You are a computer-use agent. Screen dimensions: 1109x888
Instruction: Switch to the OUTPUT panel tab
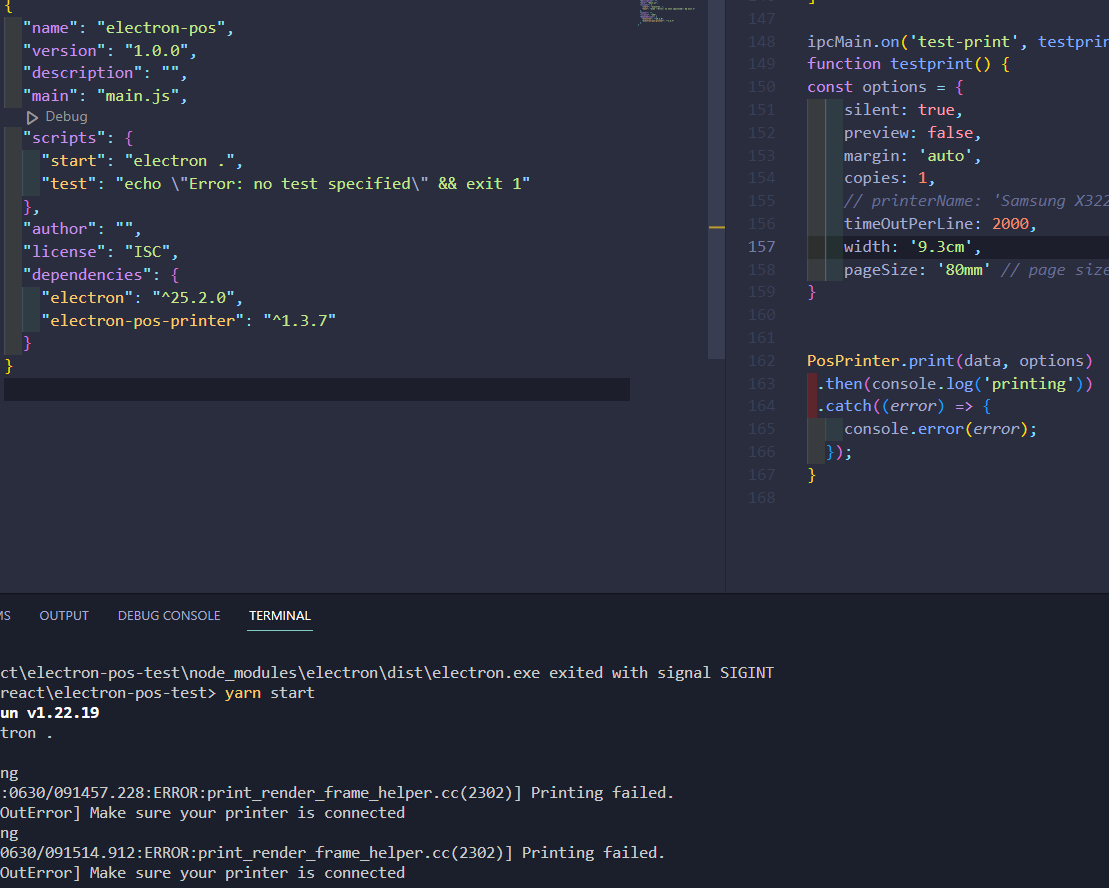point(63,615)
